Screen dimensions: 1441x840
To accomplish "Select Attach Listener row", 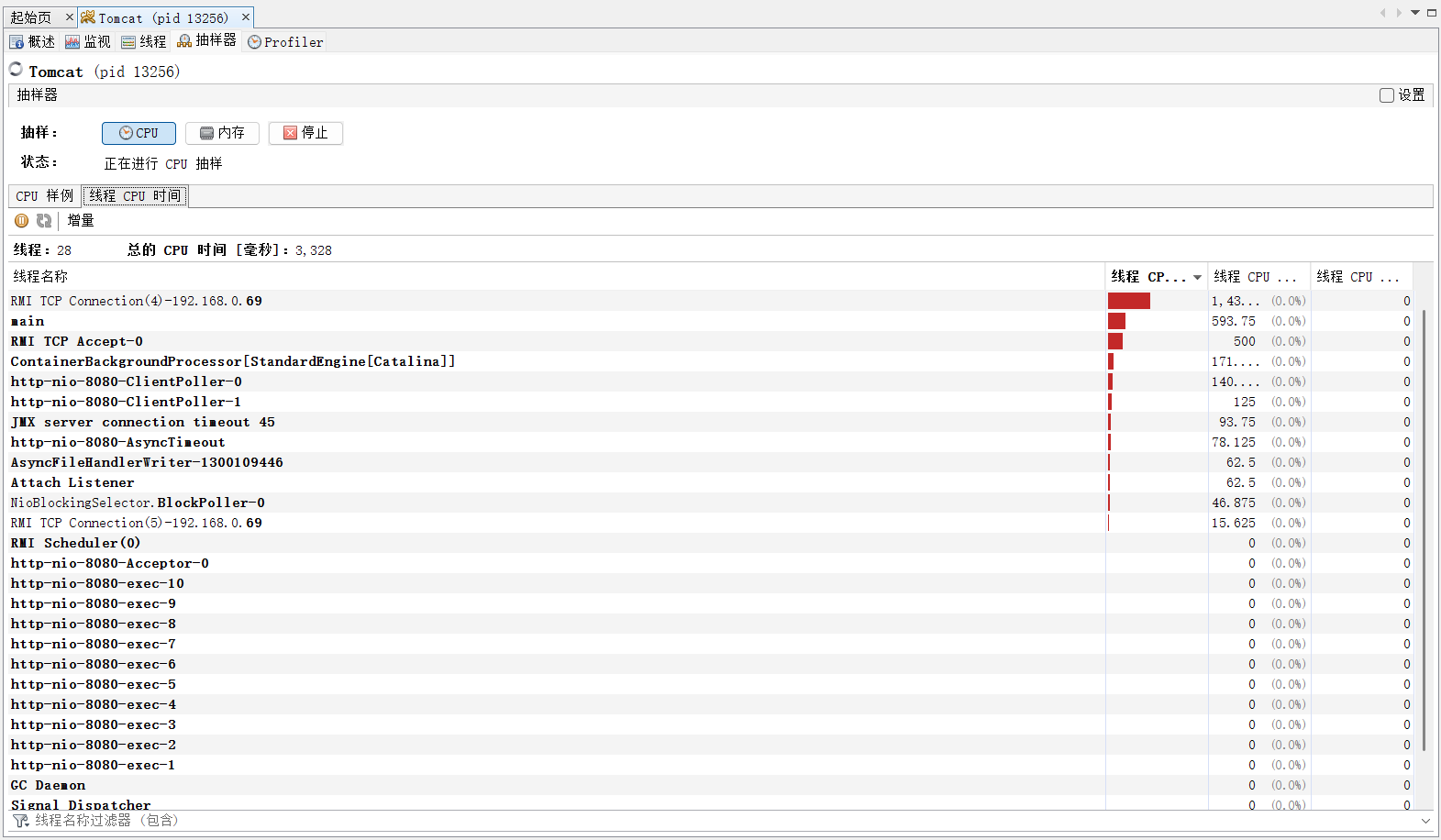I will pos(711,482).
